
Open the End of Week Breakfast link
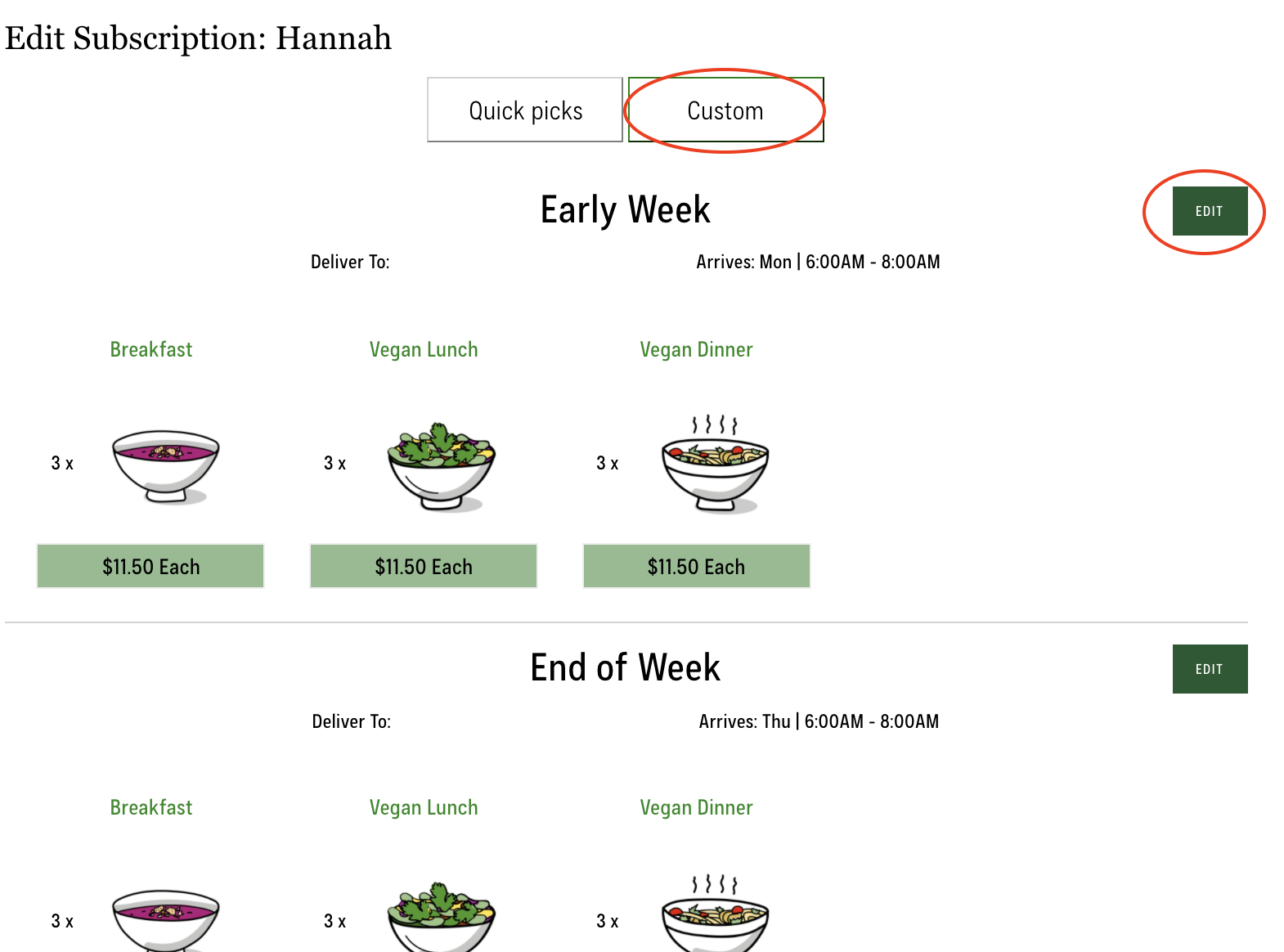coord(151,808)
